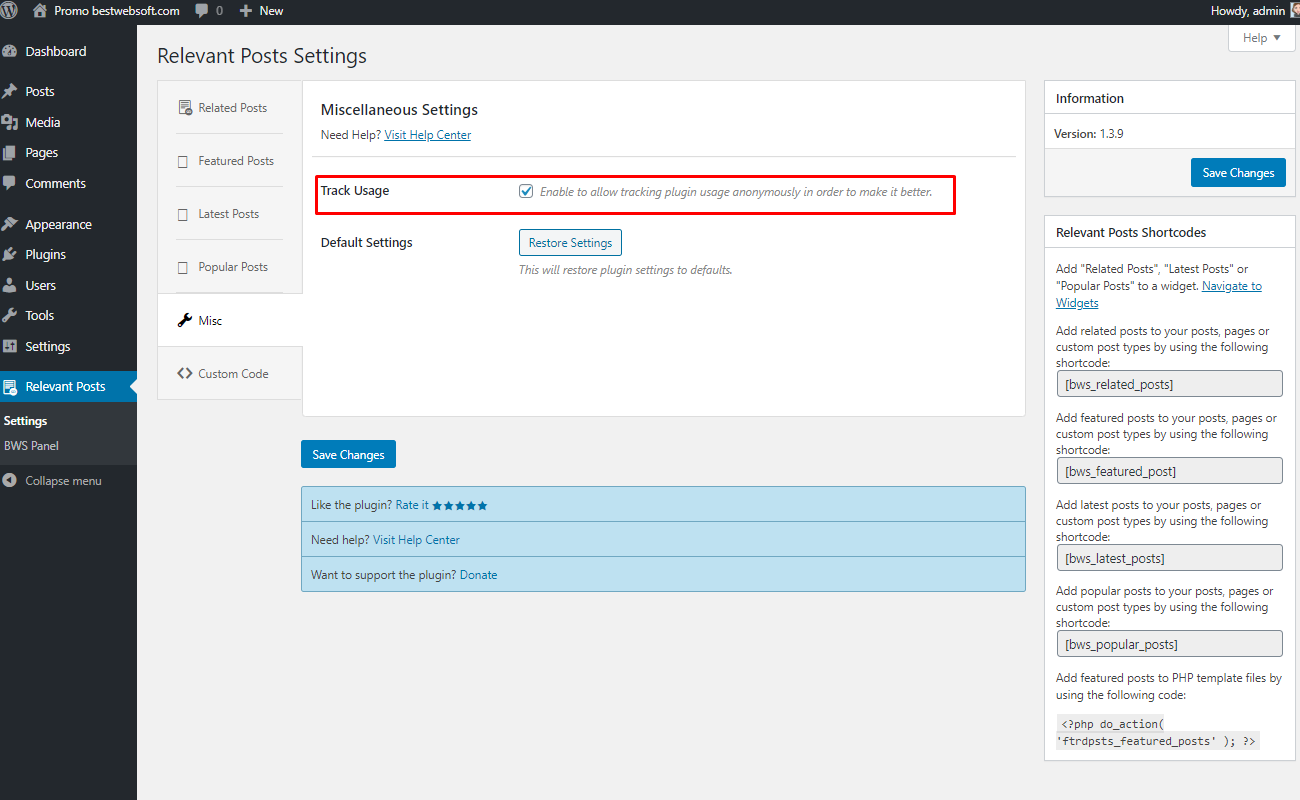
Task: Click the Users person icon
Action: [10, 286]
